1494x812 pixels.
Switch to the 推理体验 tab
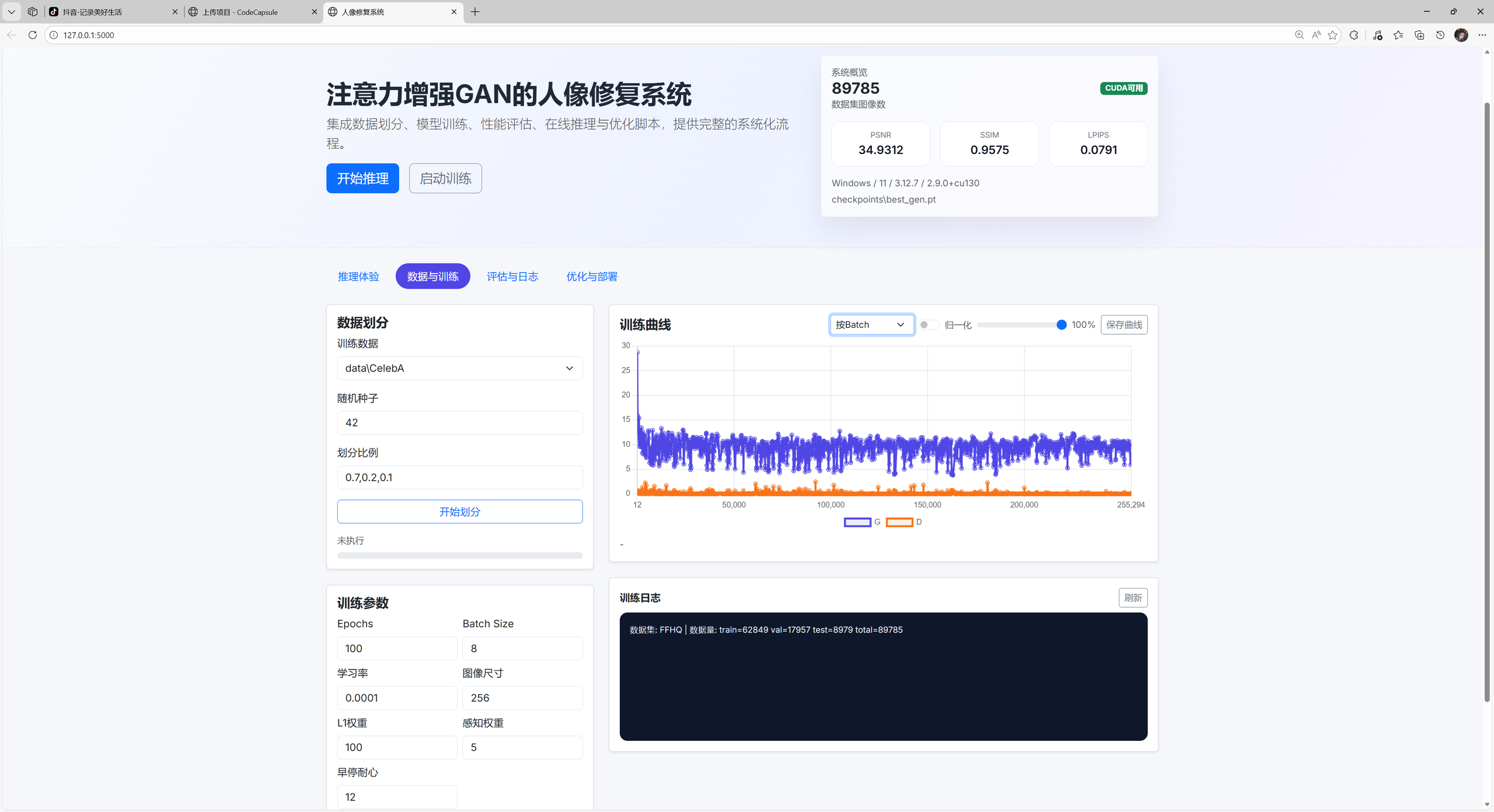tap(358, 276)
